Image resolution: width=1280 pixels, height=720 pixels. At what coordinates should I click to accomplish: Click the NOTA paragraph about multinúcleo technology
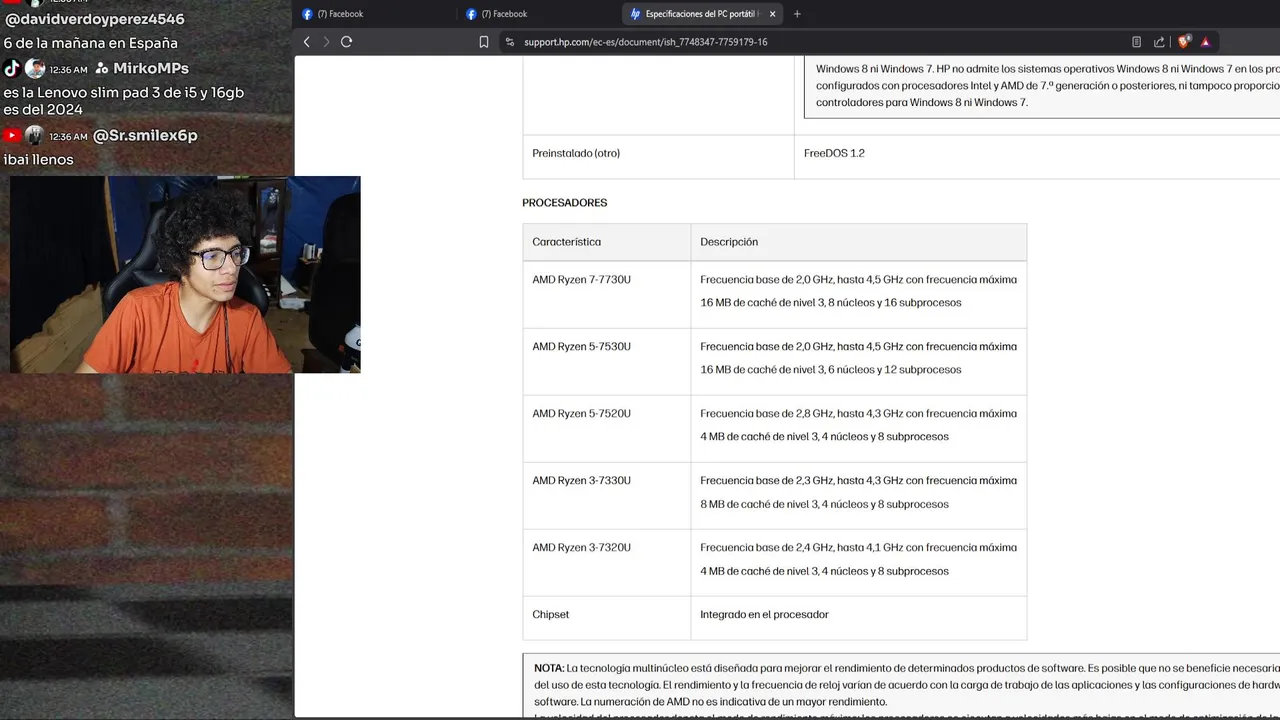coord(906,685)
